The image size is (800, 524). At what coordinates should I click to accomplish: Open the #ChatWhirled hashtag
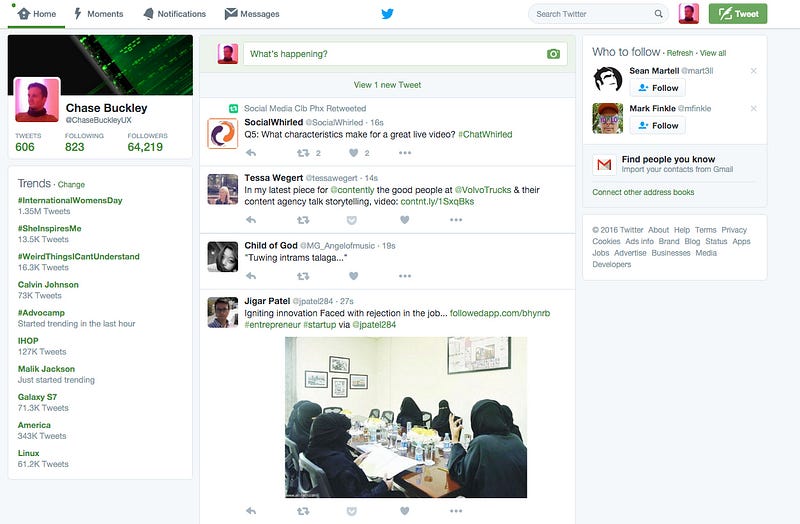tap(485, 135)
